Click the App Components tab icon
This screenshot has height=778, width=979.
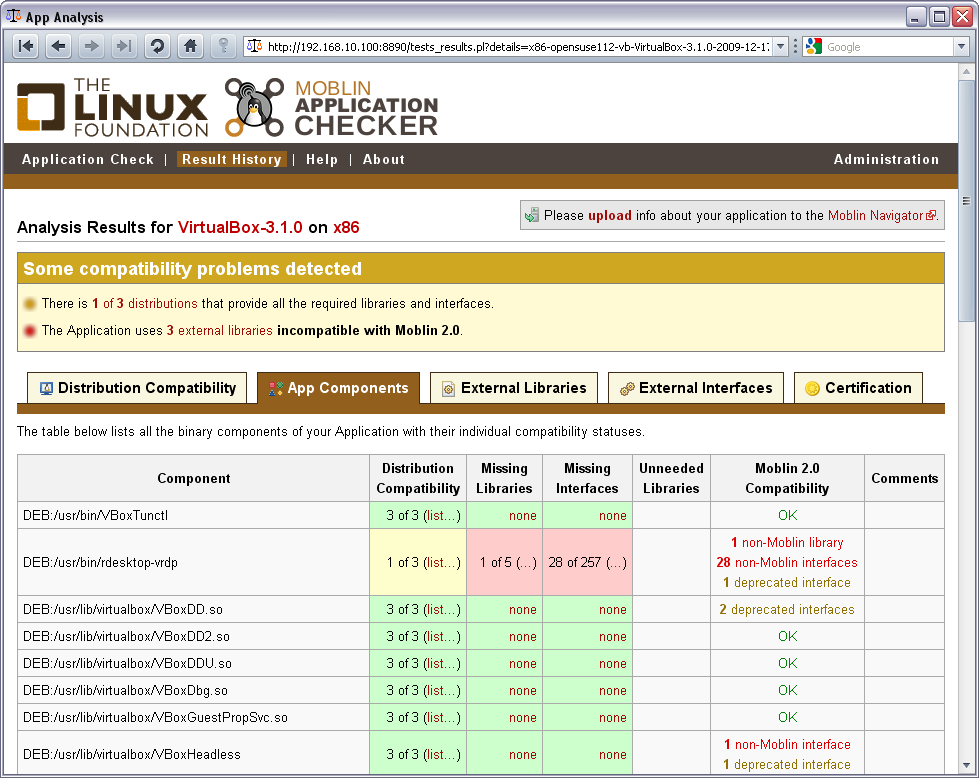click(x=275, y=388)
